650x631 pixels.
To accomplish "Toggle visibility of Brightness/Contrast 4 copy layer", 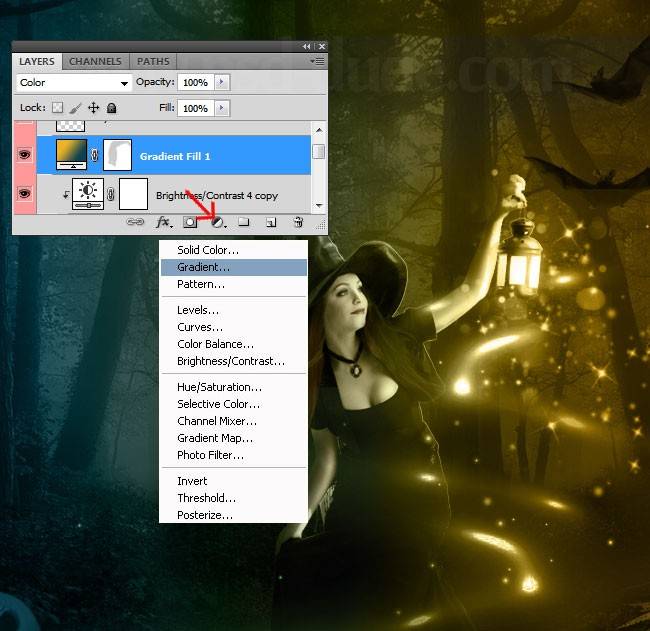I will (x=25, y=193).
